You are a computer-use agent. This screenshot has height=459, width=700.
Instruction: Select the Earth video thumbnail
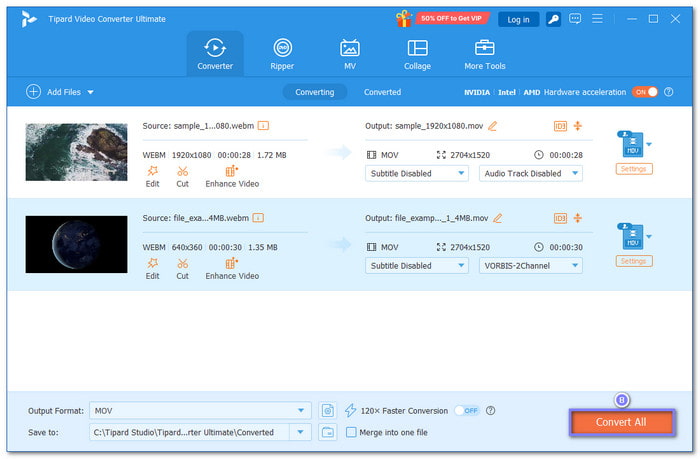click(x=76, y=244)
